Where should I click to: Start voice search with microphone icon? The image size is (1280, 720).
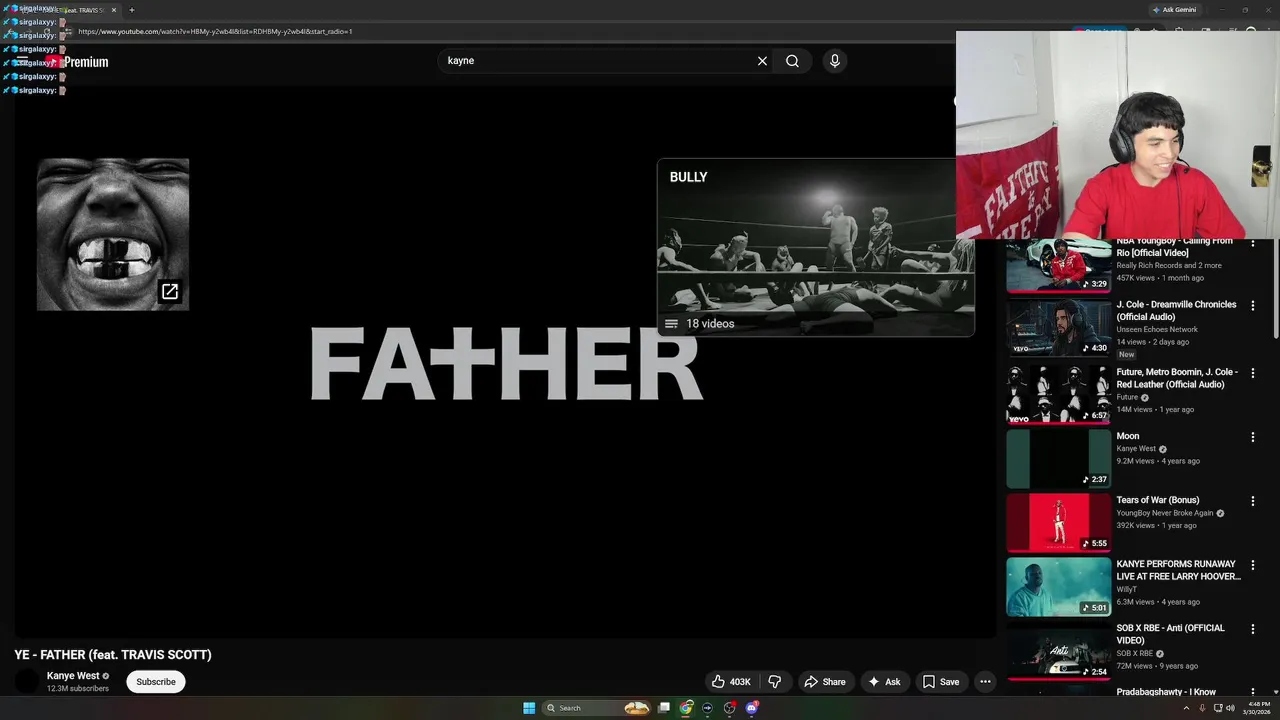pos(835,61)
